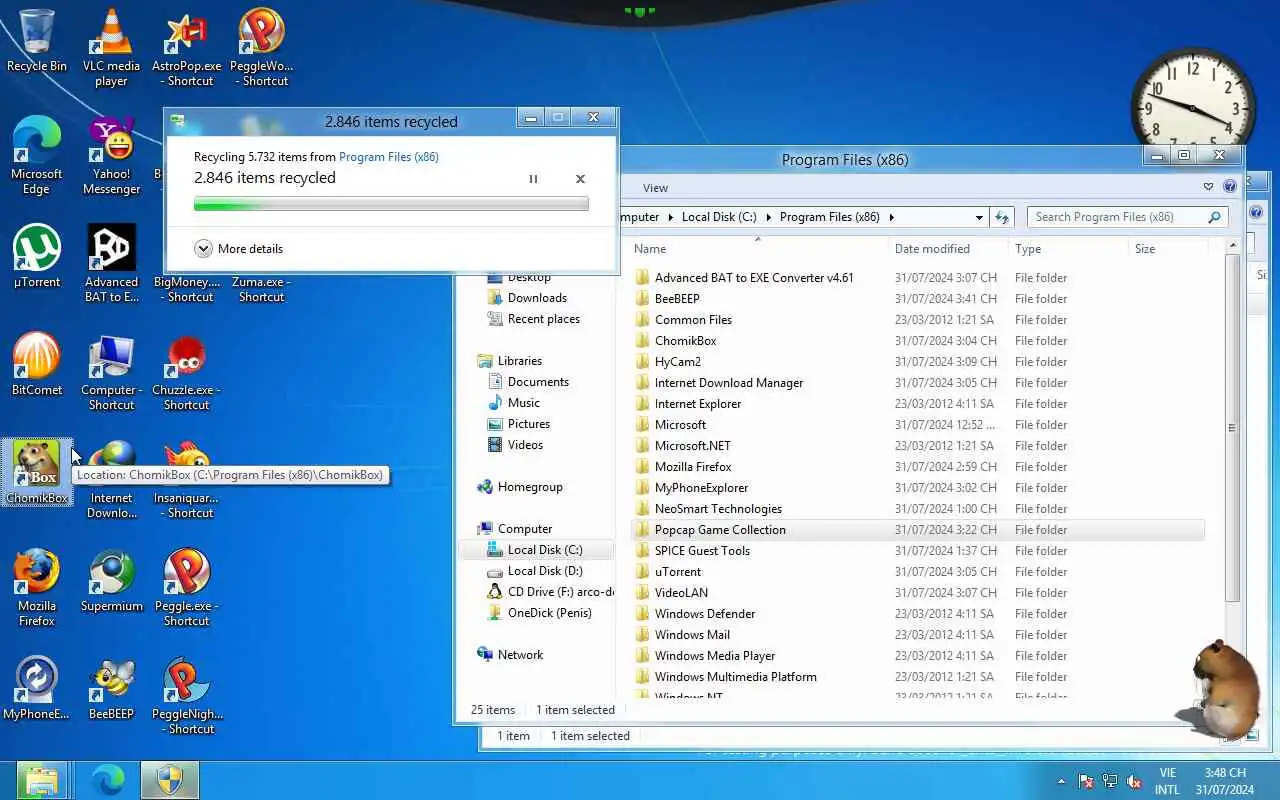Viewport: 1280px width, 800px height.
Task: Open Peggle.exe shortcut icon
Action: (x=186, y=588)
